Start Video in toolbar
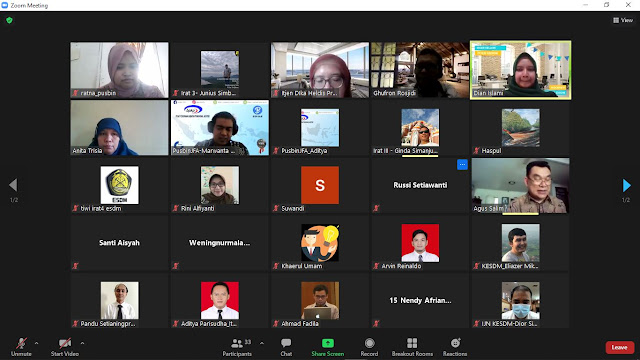This screenshot has height=360, width=640. click(x=64, y=347)
